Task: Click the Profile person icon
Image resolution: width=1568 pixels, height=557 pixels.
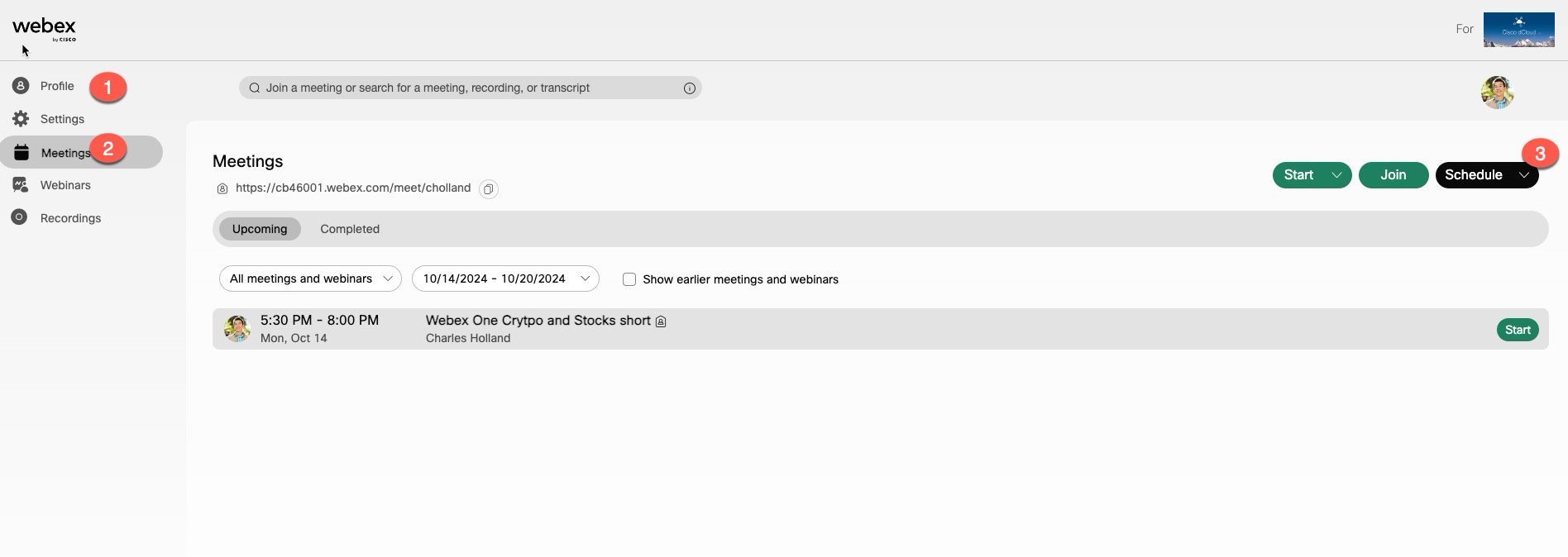Action: click(x=21, y=86)
